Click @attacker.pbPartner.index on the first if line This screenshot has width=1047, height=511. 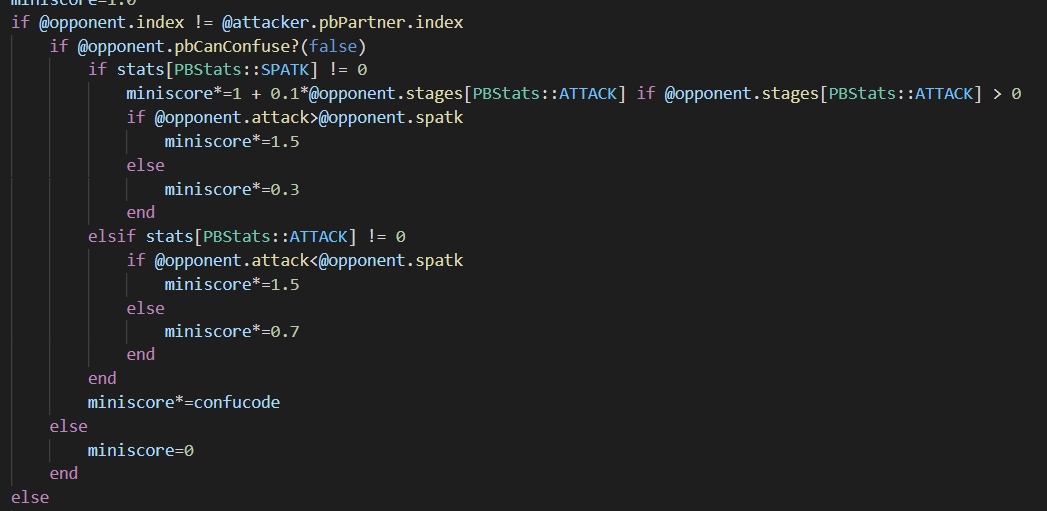(x=343, y=23)
